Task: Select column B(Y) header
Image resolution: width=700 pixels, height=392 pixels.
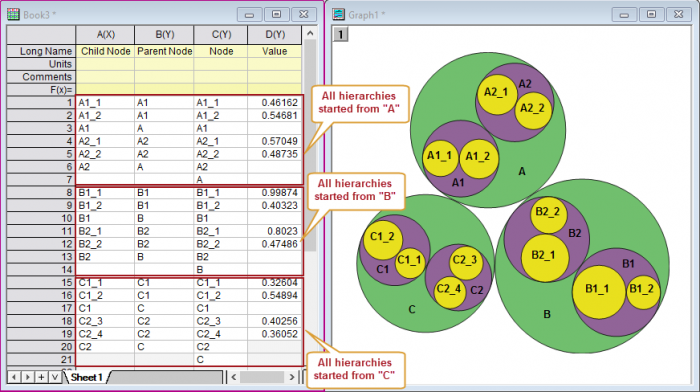Action: click(164, 35)
